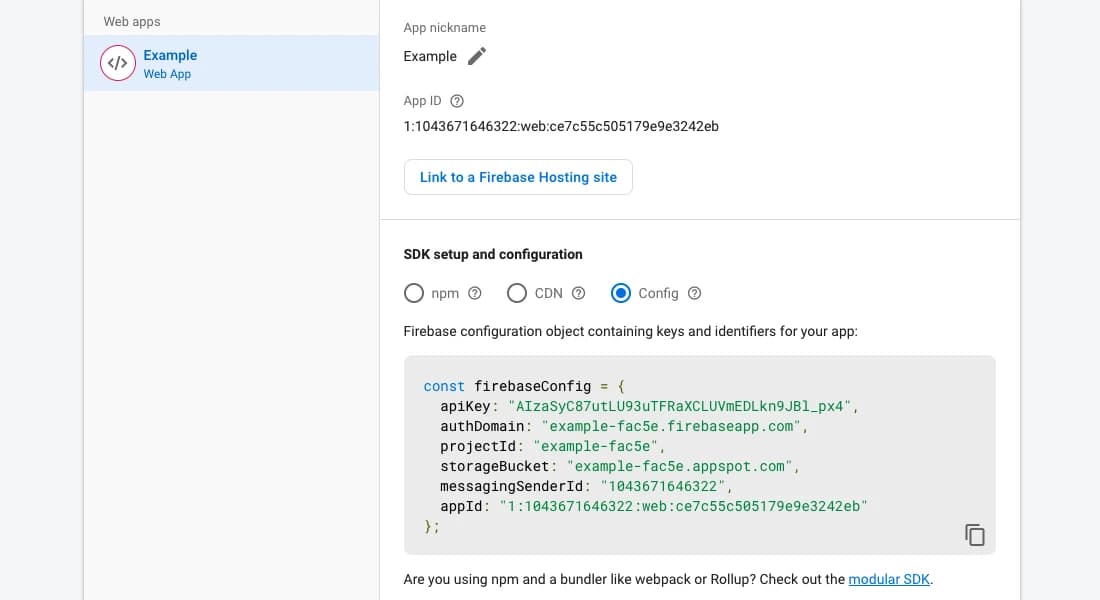The width and height of the screenshot is (1100, 600).
Task: Select the Config radio option
Action: [x=621, y=293]
